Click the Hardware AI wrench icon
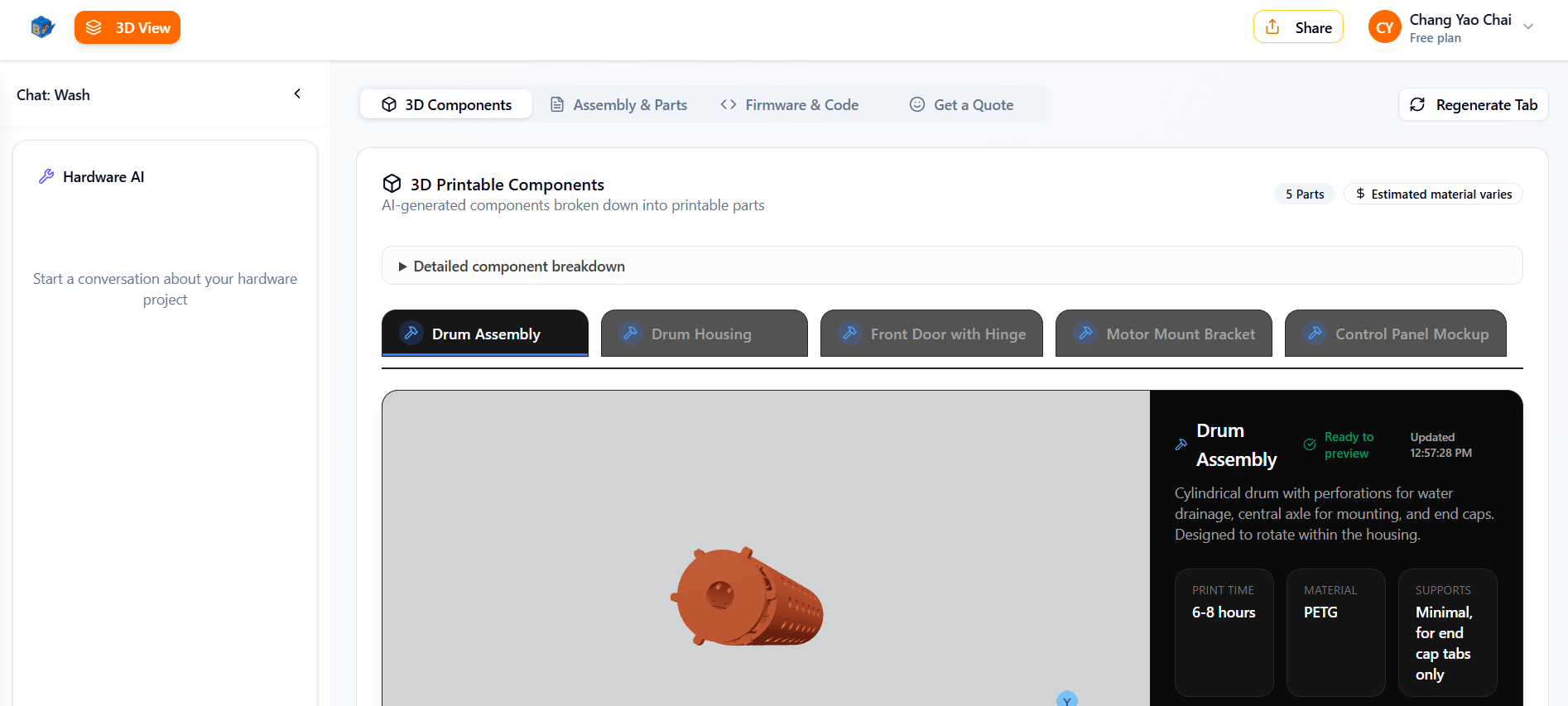The image size is (1568, 706). pyautogui.click(x=46, y=176)
